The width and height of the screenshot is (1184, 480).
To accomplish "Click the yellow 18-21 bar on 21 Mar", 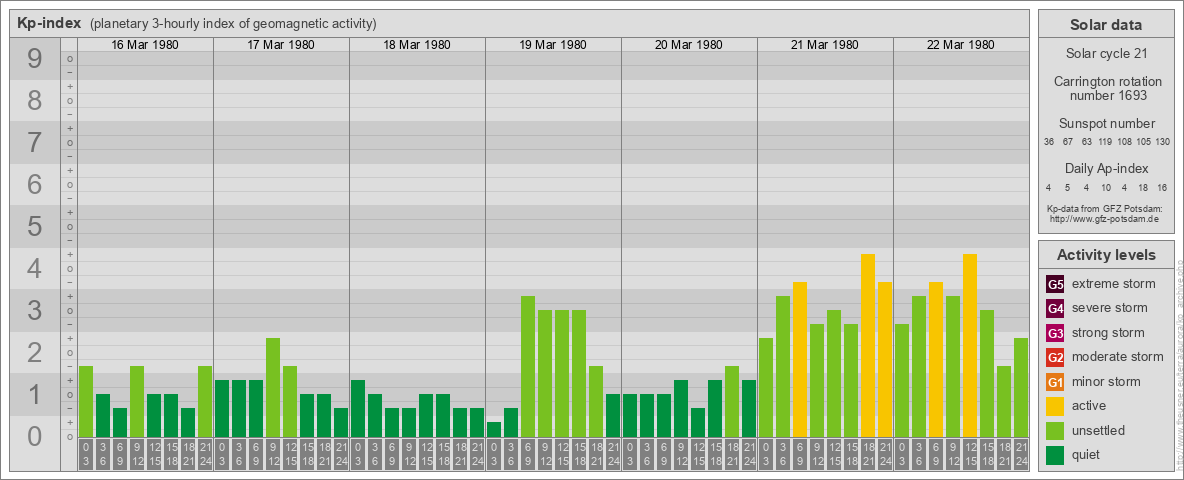I will 868,345.
